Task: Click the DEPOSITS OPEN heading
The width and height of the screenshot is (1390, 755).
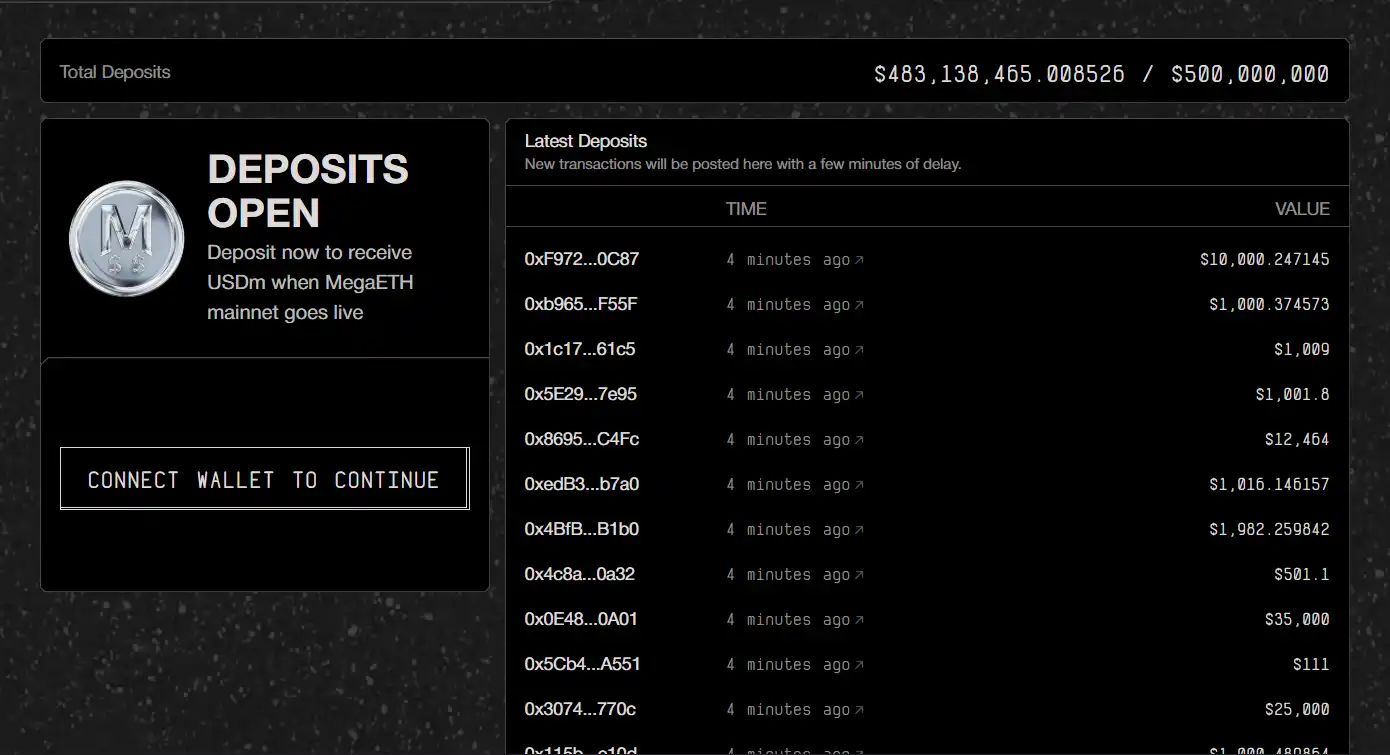Action: (x=308, y=191)
